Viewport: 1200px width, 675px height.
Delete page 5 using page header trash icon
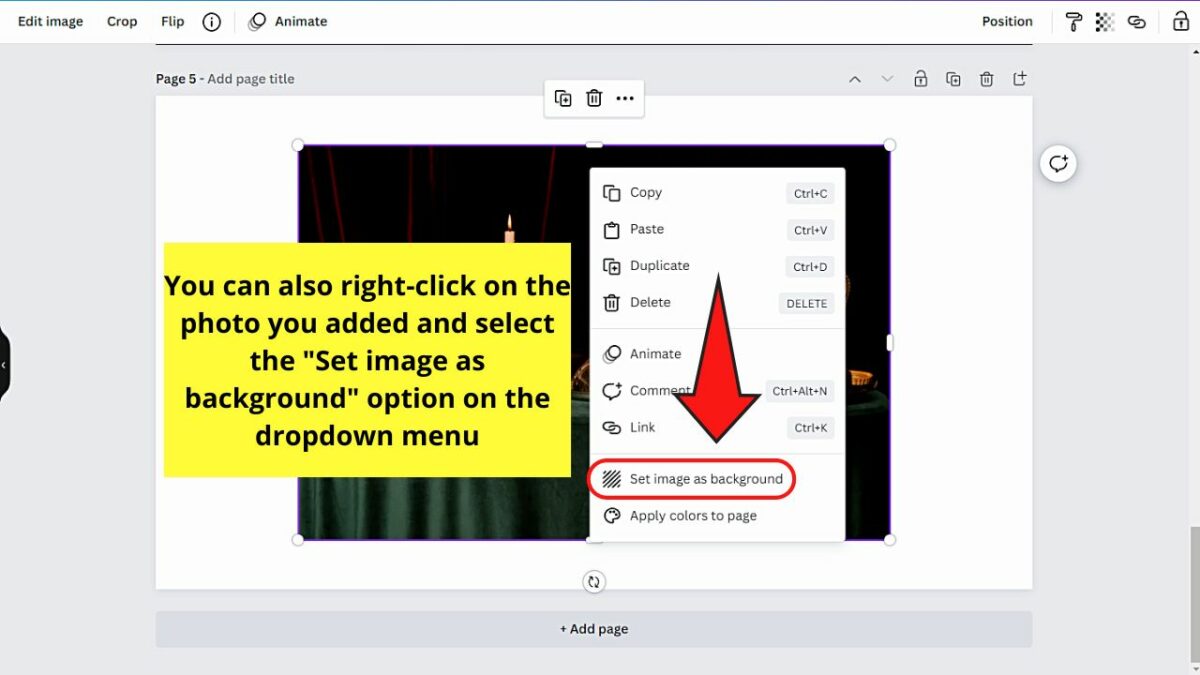[x=986, y=78]
